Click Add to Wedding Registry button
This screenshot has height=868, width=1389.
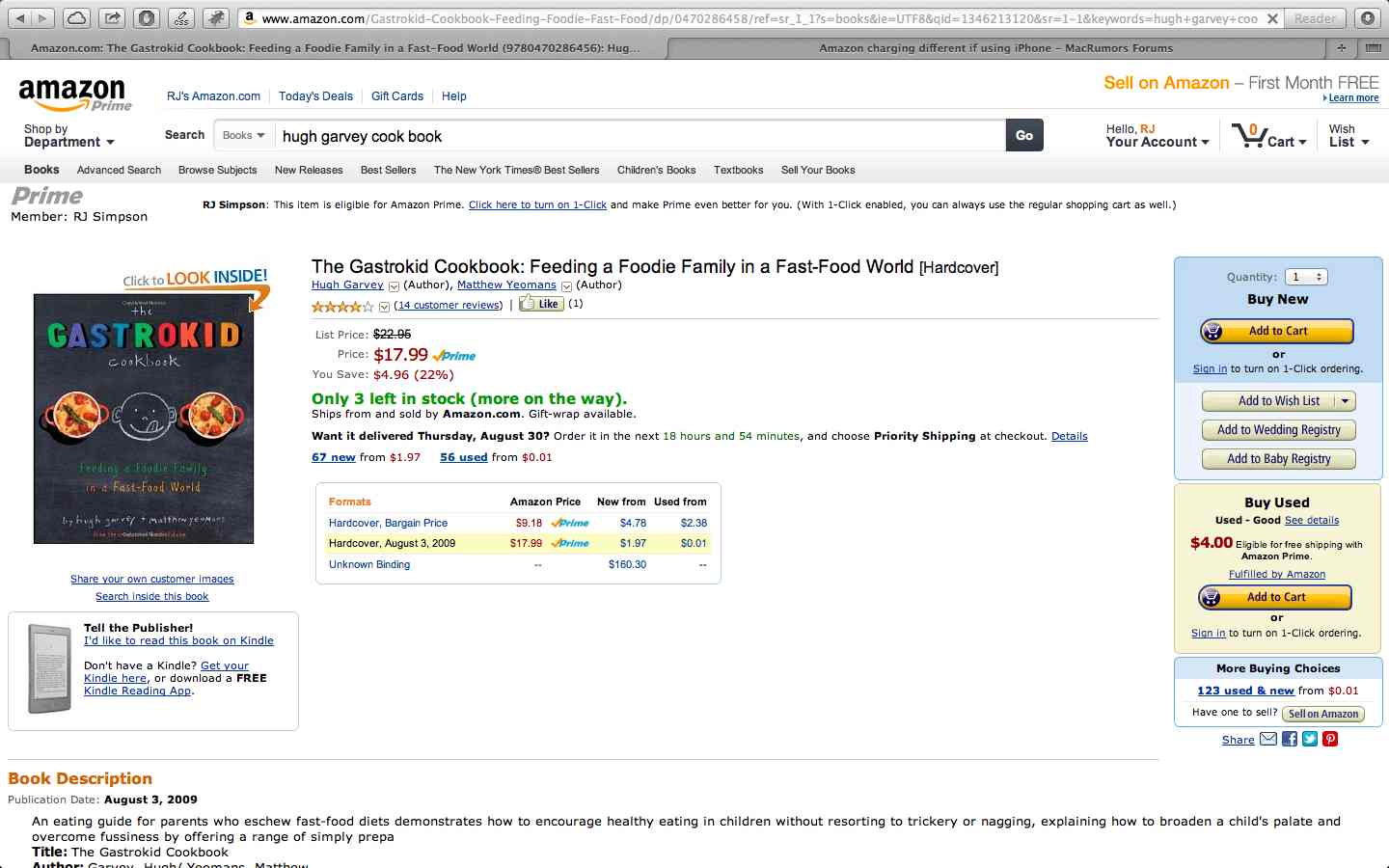point(1278,430)
